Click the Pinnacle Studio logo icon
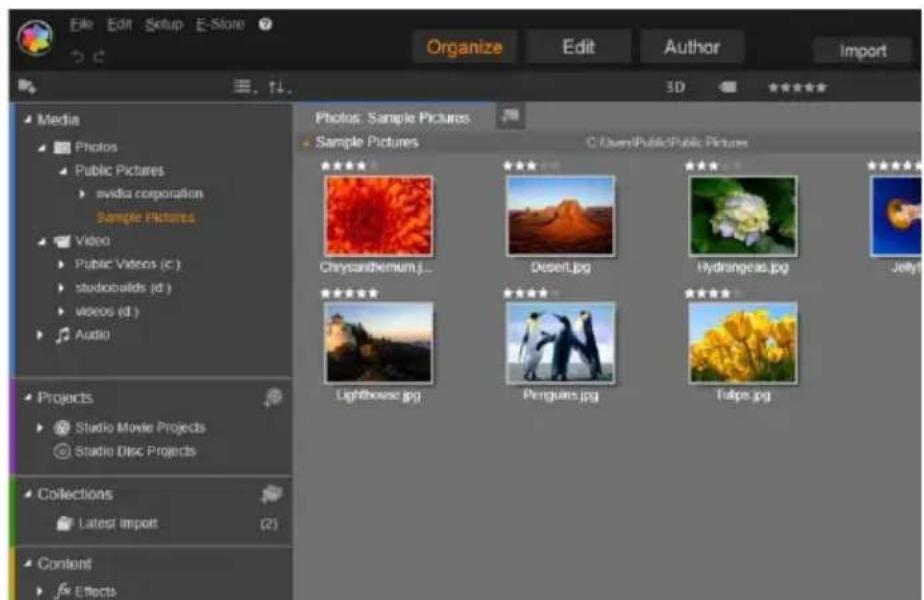The height and width of the screenshot is (600, 924). click(36, 37)
